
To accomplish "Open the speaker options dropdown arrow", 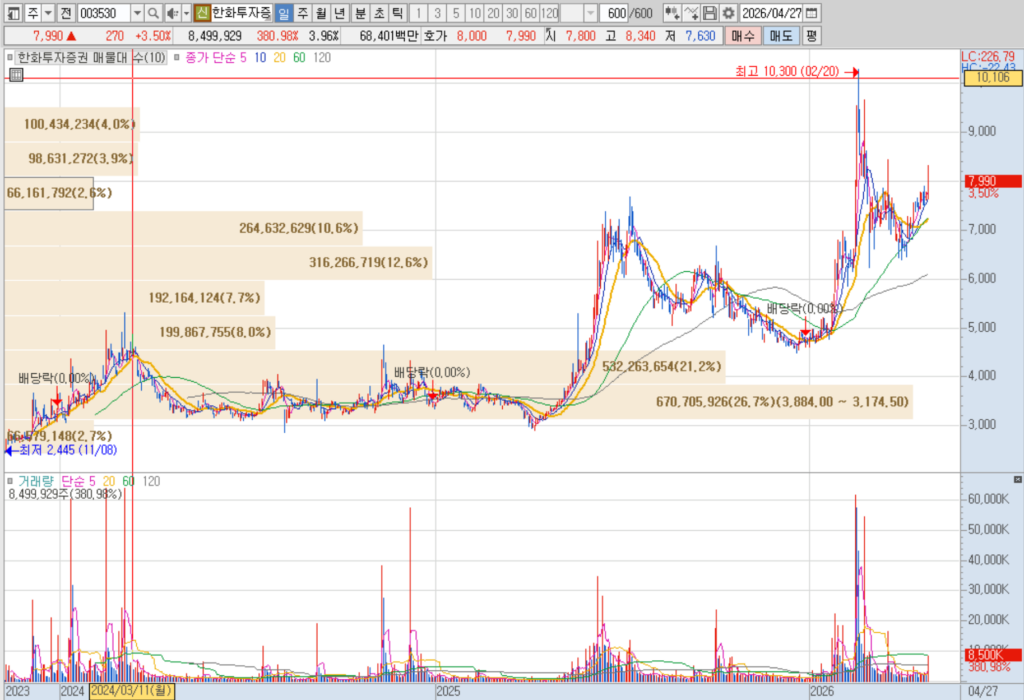I will click(186, 13).
